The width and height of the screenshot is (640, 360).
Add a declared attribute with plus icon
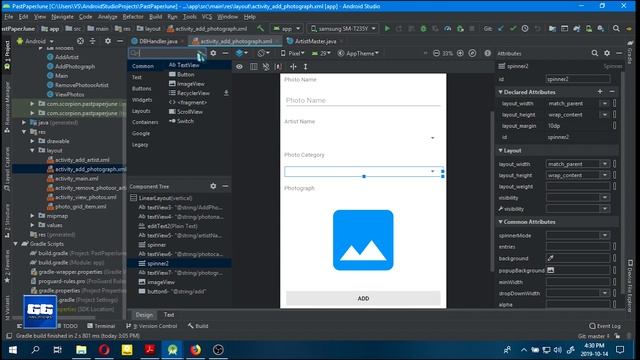[600, 92]
